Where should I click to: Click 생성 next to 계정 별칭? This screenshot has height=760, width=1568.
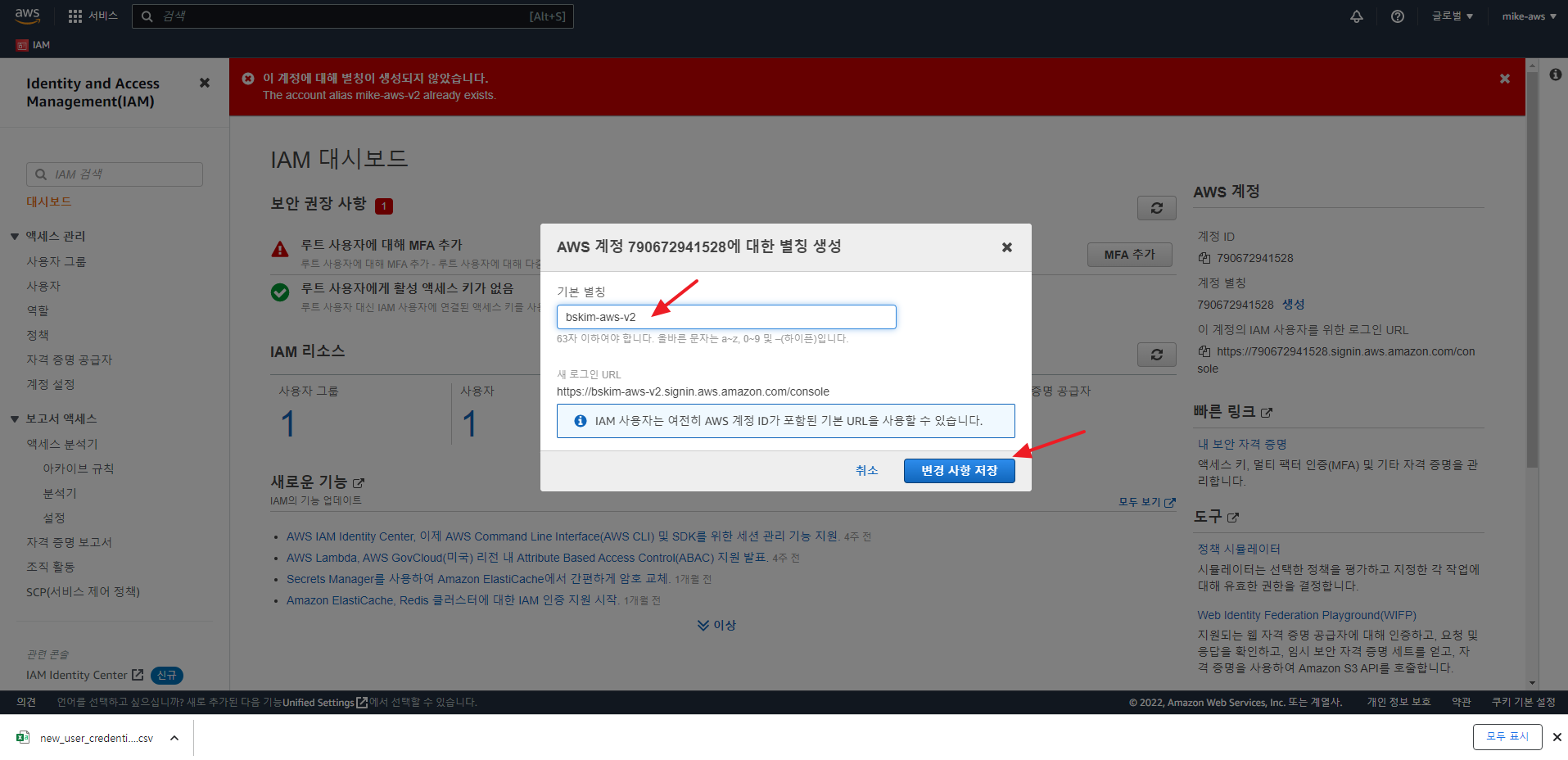[x=1294, y=304]
